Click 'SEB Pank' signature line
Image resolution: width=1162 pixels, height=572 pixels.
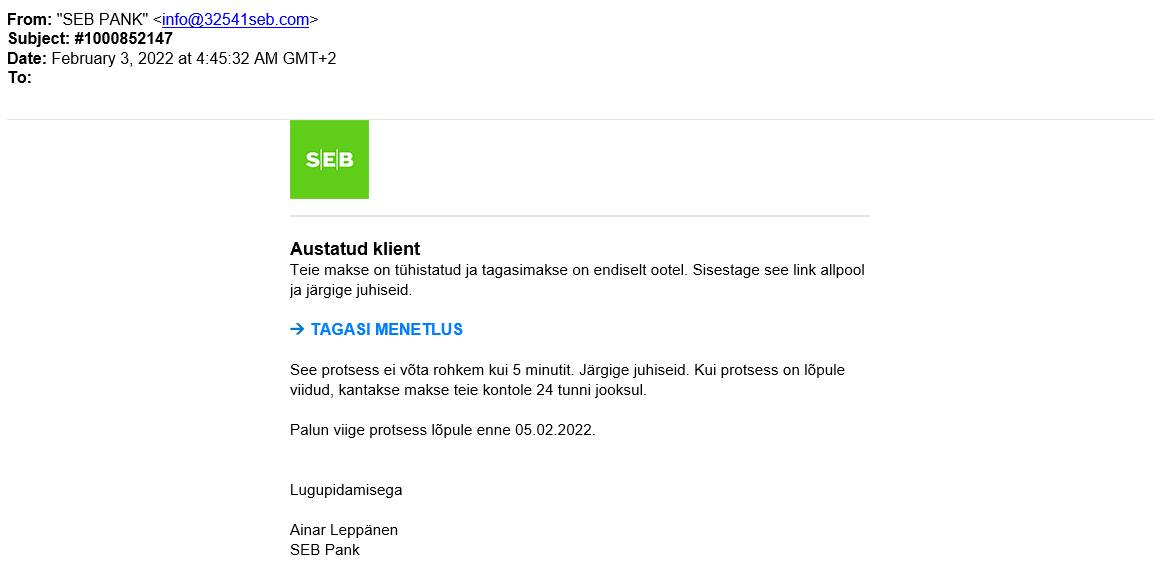click(325, 550)
